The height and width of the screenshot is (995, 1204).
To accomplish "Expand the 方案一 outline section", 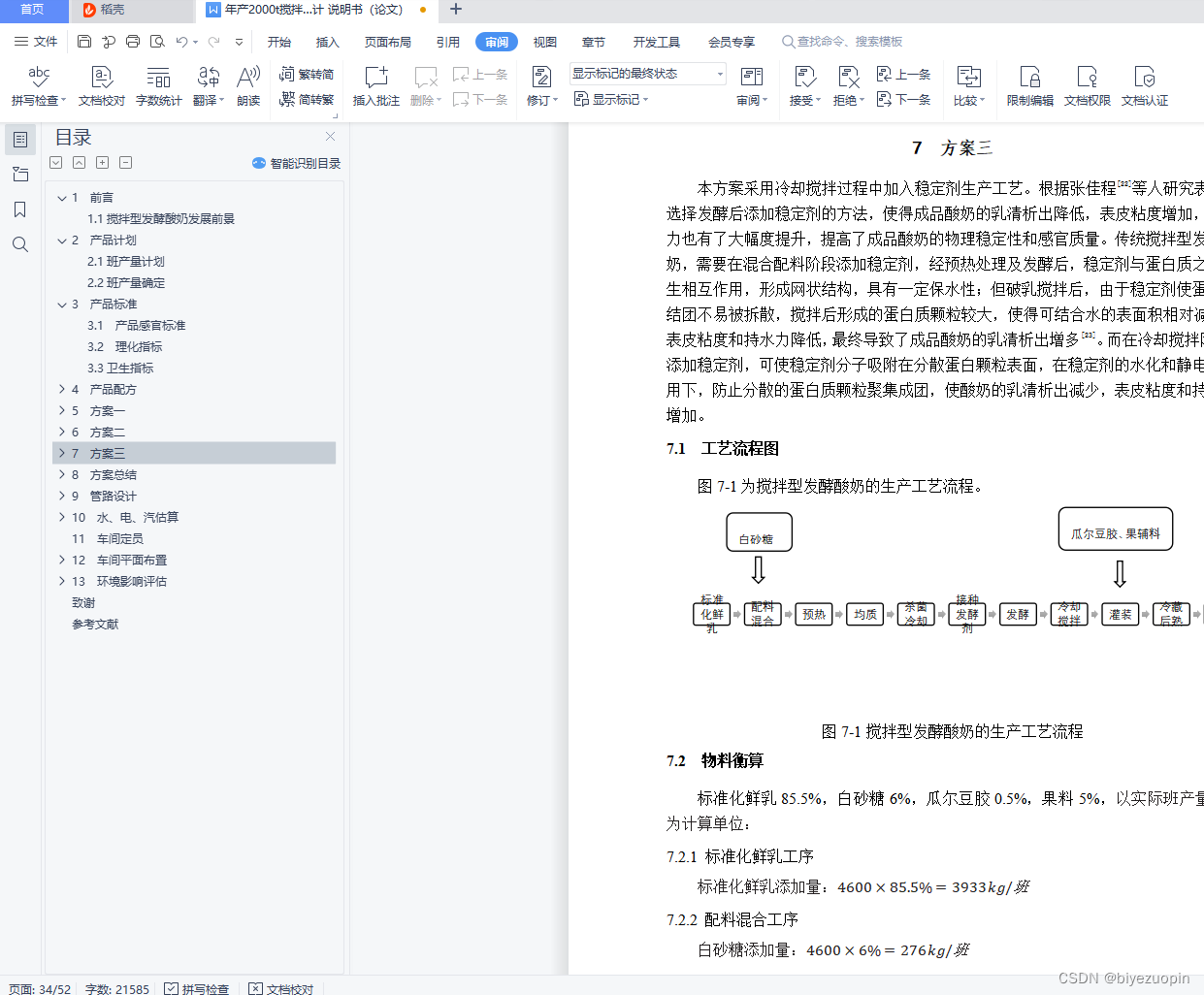I will [62, 410].
